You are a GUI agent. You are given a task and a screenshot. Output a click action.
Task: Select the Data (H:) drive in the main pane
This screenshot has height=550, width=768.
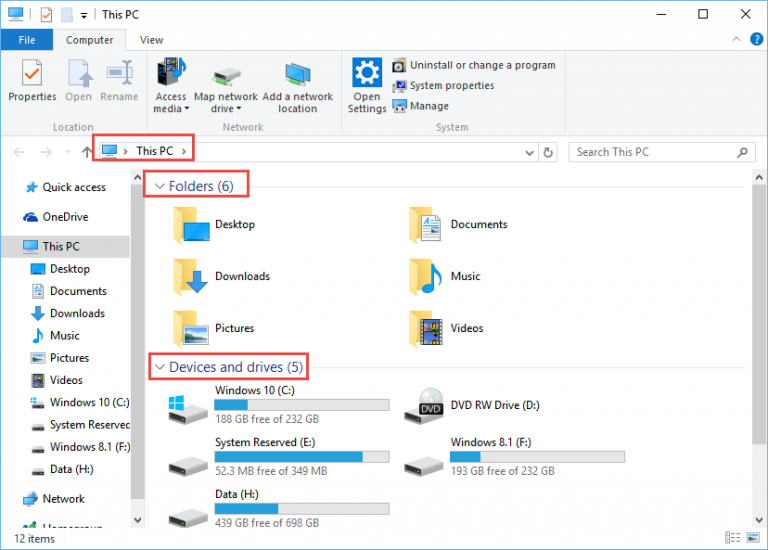tap(279, 508)
